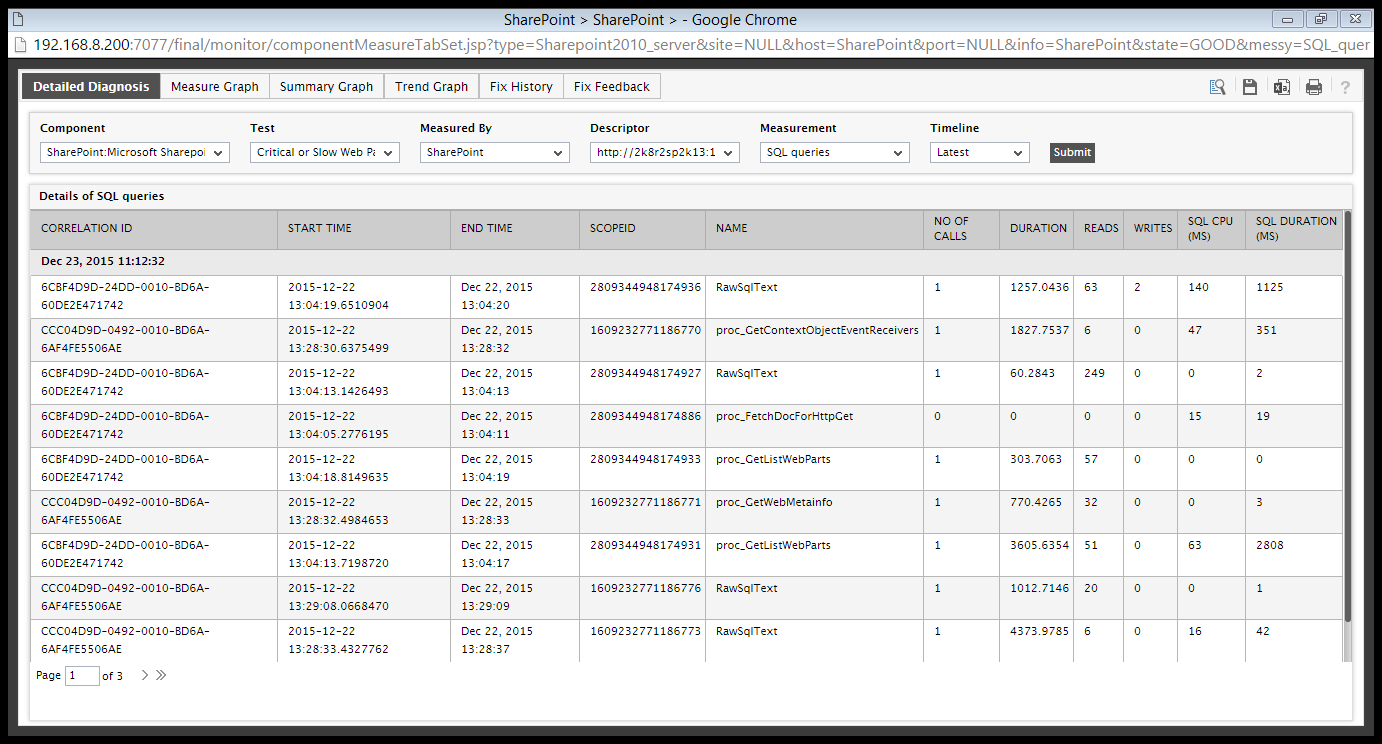Click SQL CPU value 140

click(1198, 287)
